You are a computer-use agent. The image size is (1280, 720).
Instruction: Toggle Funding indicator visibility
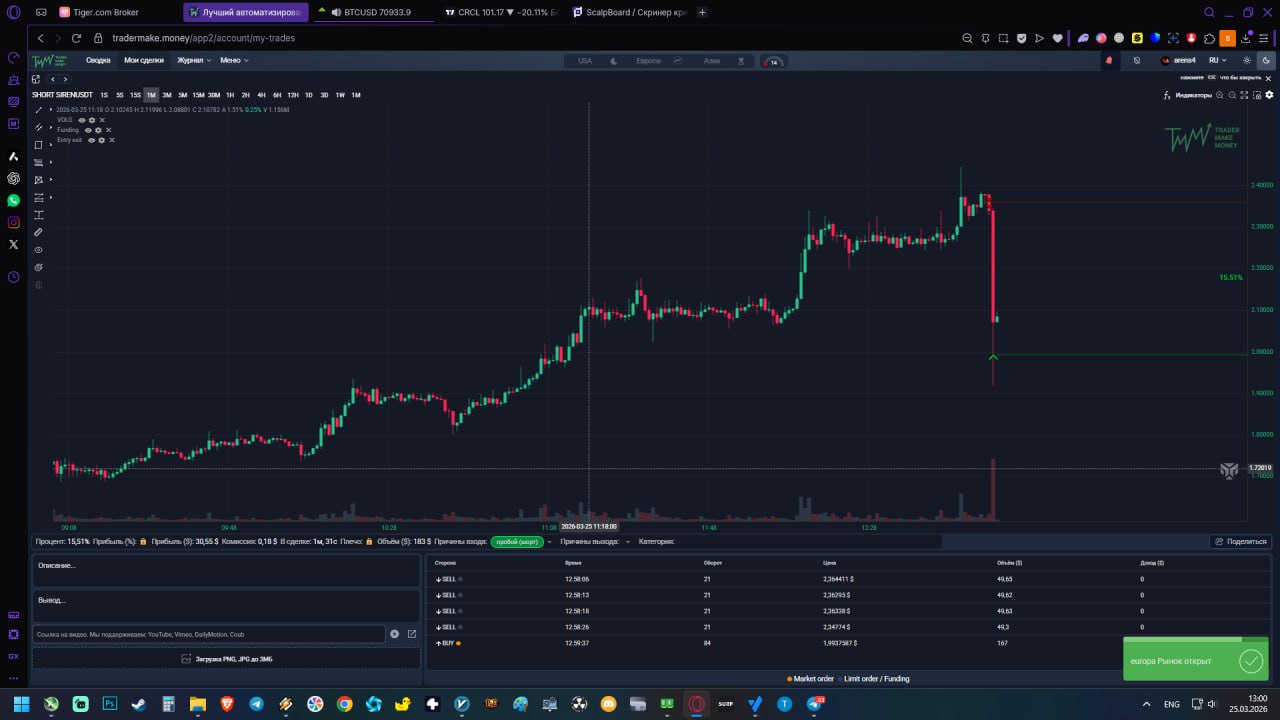[x=88, y=130]
